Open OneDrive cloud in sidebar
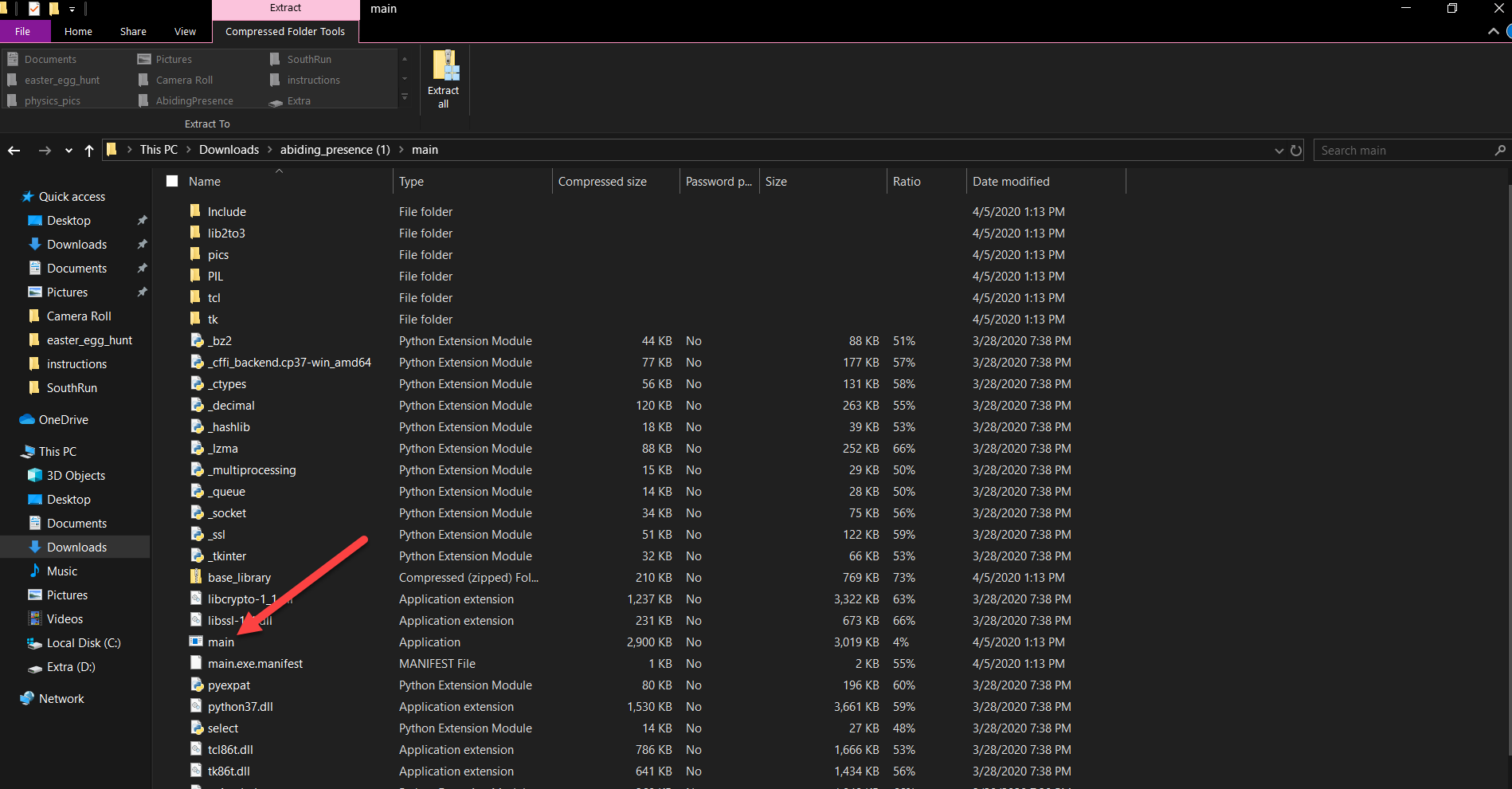The width and height of the screenshot is (1512, 789). 27,419
